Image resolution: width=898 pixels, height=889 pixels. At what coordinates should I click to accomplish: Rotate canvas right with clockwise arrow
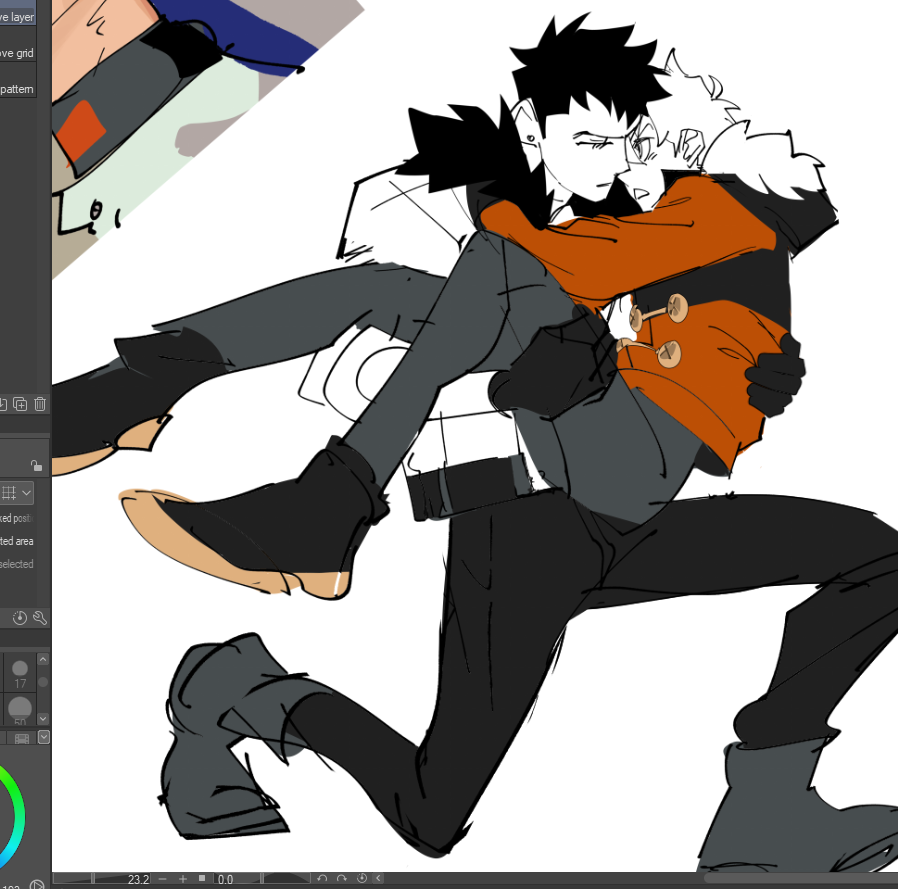point(342,879)
